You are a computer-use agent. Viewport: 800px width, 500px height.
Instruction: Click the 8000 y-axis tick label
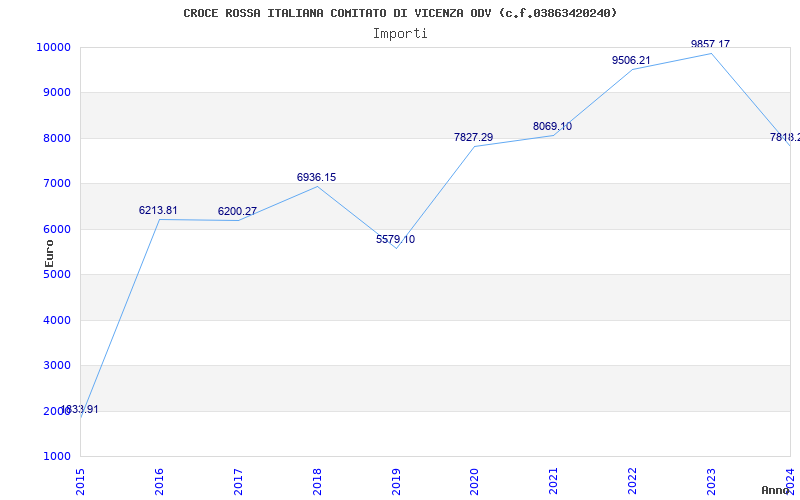point(56,138)
